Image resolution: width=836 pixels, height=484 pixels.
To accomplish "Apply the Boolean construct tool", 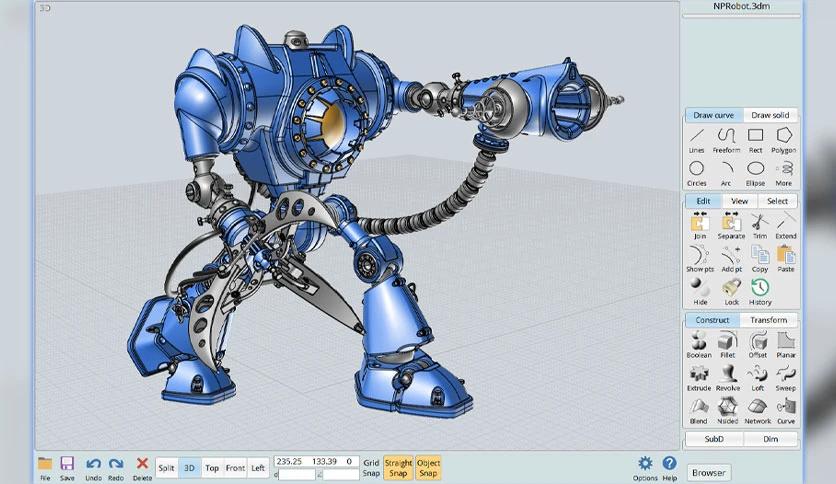I will pyautogui.click(x=698, y=344).
